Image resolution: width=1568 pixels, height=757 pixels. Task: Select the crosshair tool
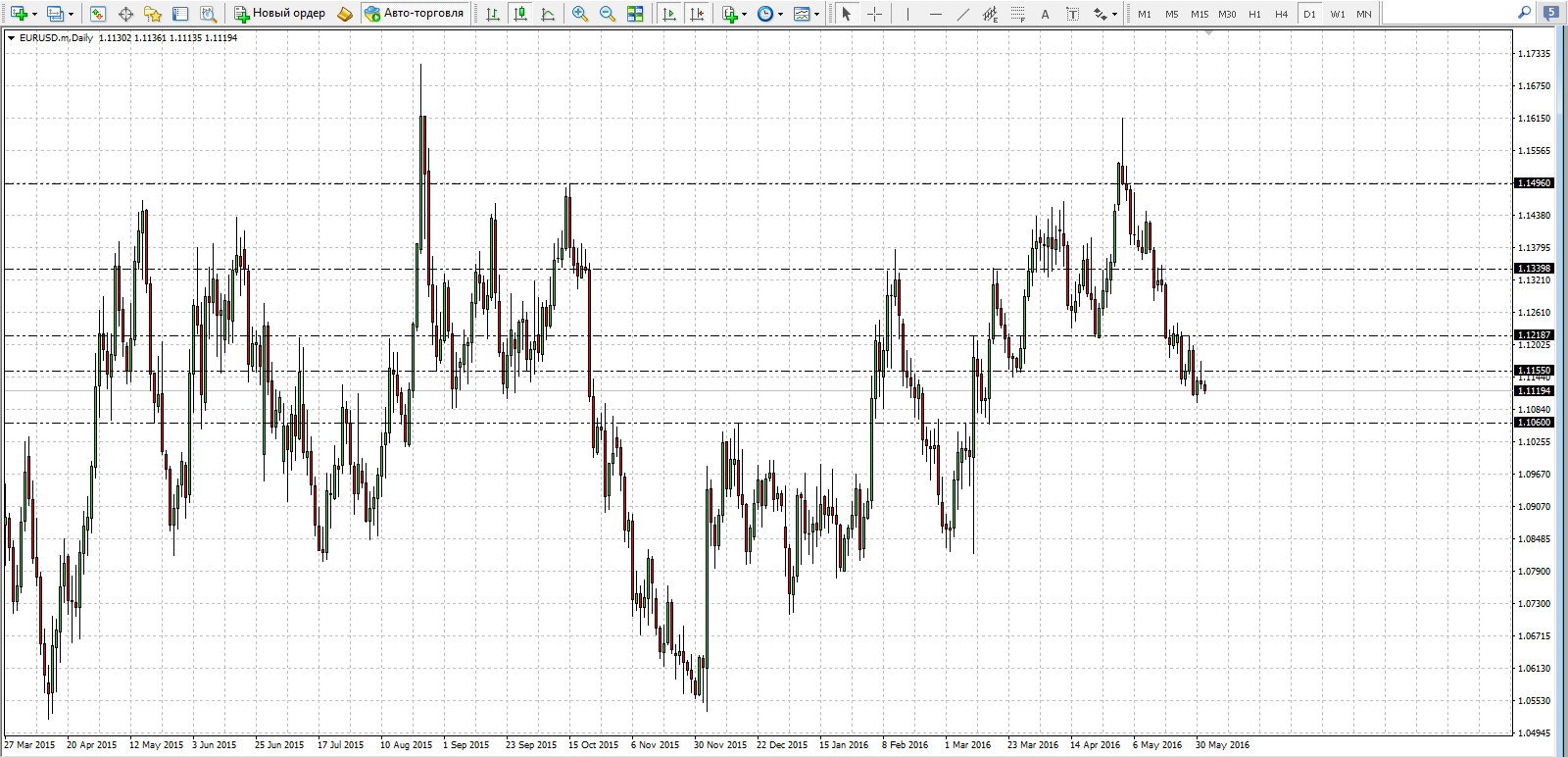pyautogui.click(x=874, y=14)
